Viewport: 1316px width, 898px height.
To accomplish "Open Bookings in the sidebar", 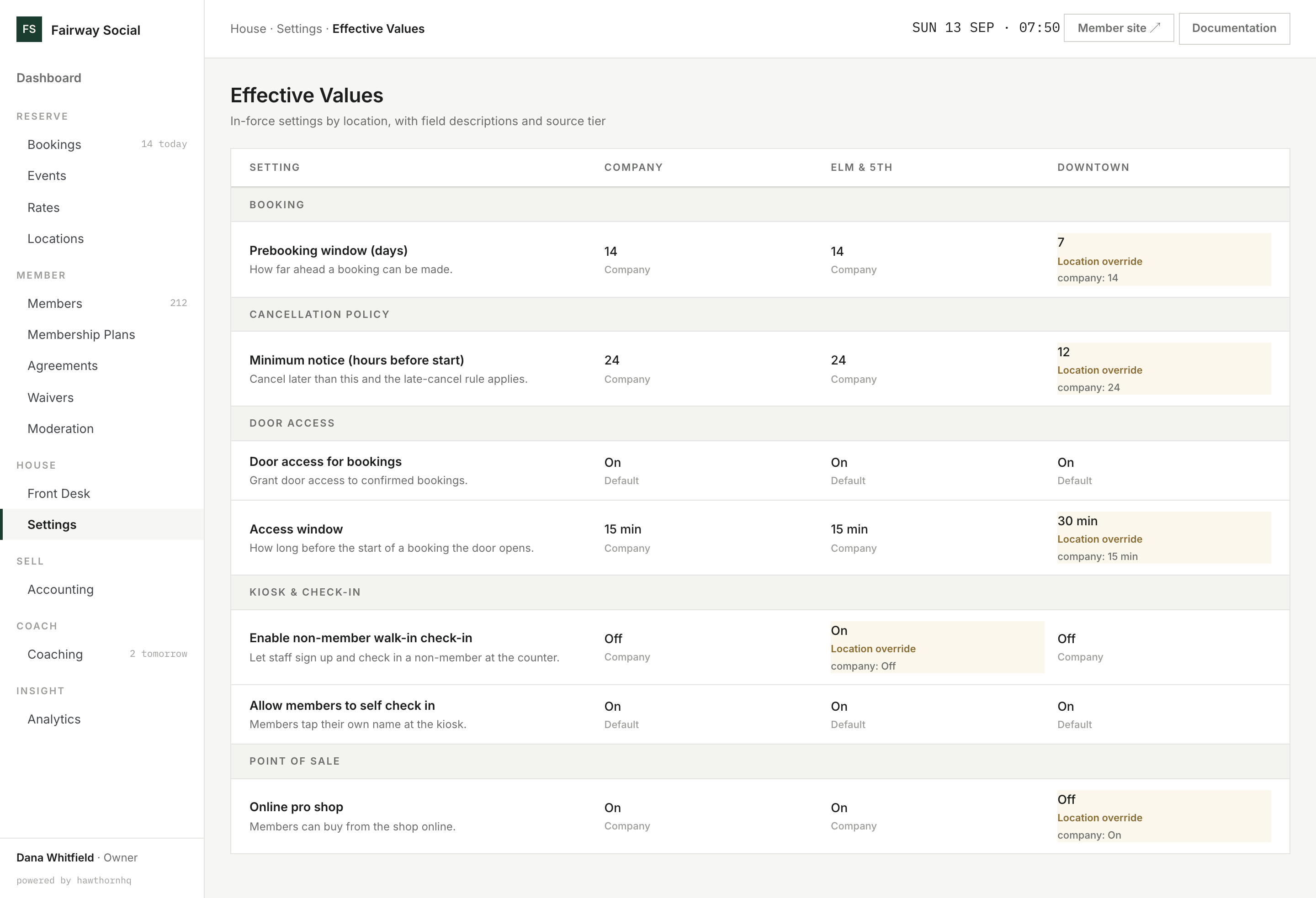I will [x=102, y=144].
